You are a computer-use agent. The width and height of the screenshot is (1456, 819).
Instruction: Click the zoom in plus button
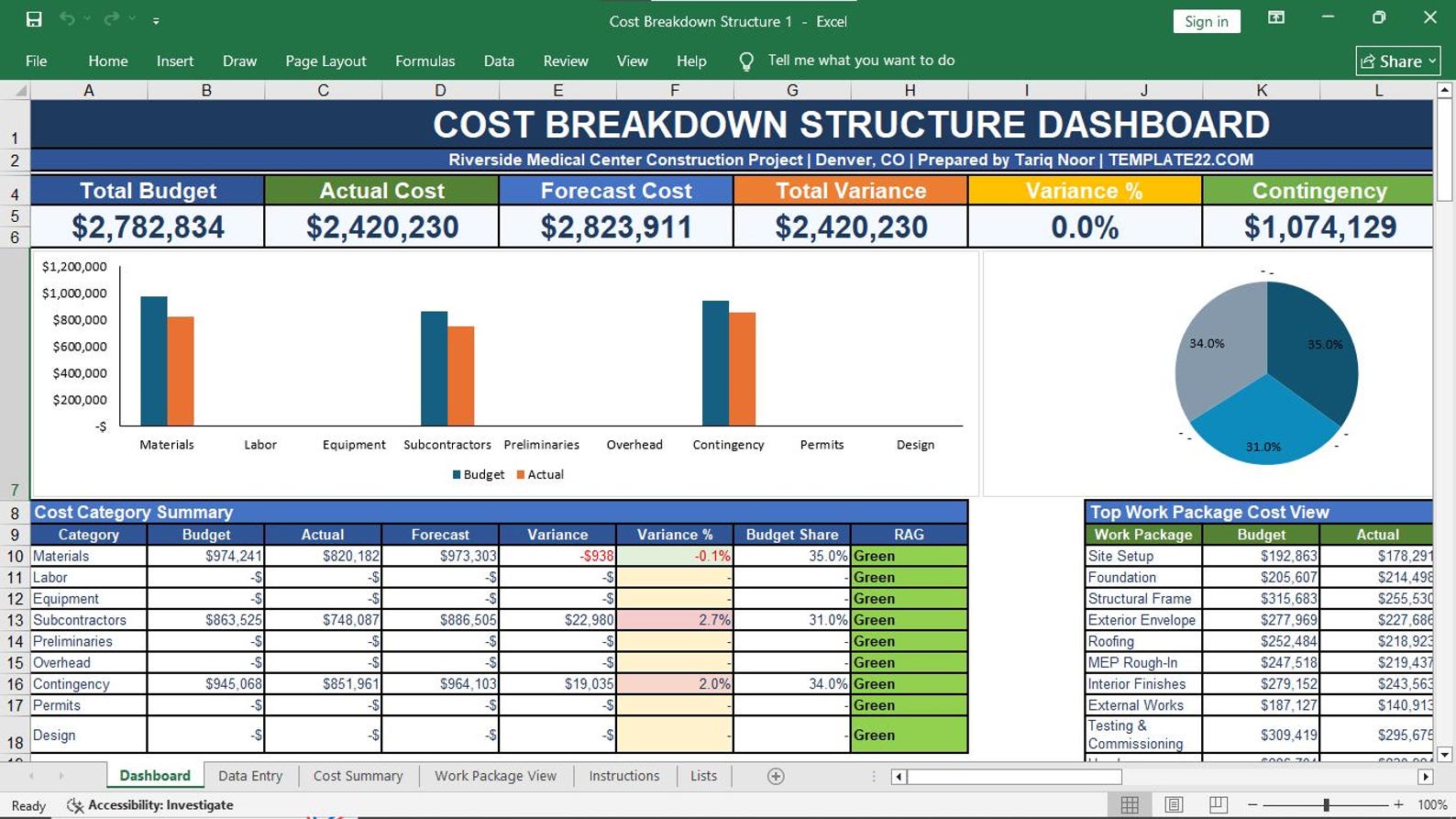(1399, 804)
